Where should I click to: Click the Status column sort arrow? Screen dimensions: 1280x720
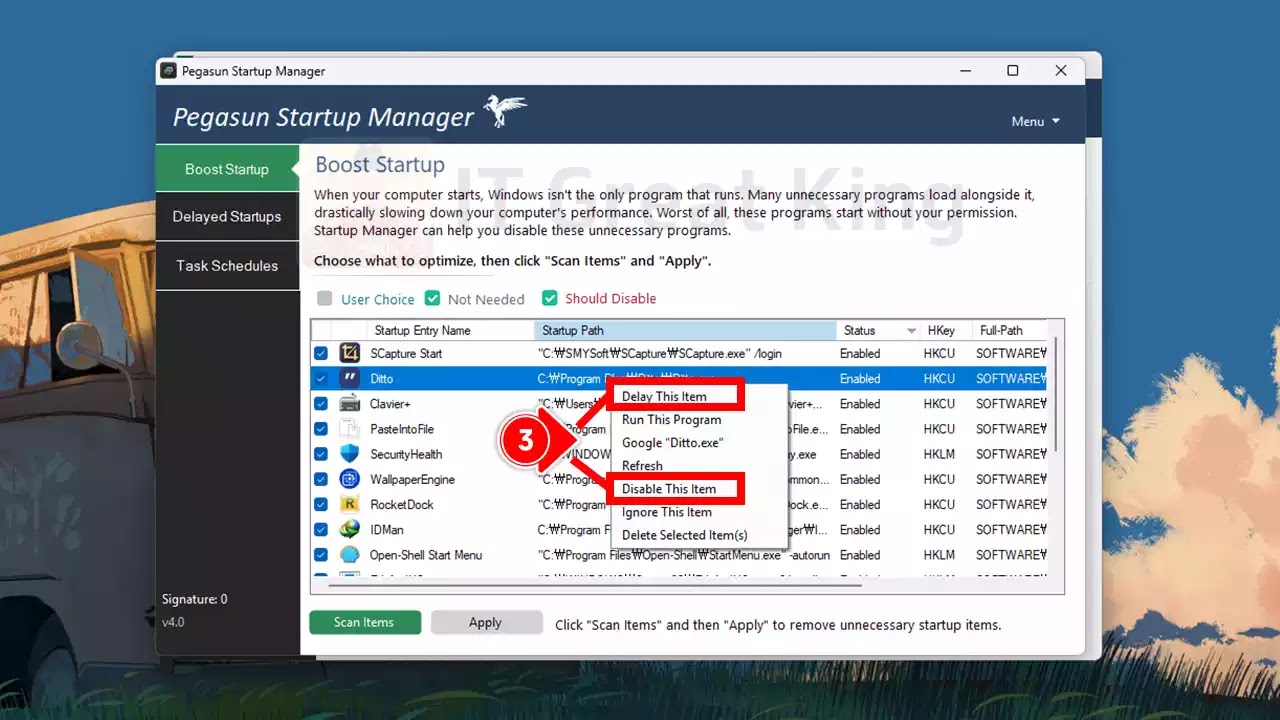[x=911, y=331]
